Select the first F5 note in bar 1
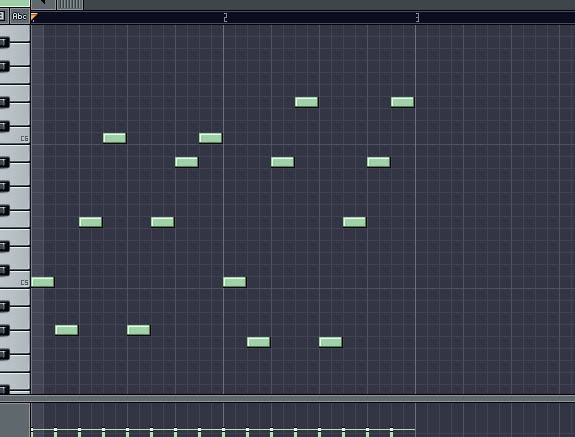575x437 pixels. coord(91,222)
